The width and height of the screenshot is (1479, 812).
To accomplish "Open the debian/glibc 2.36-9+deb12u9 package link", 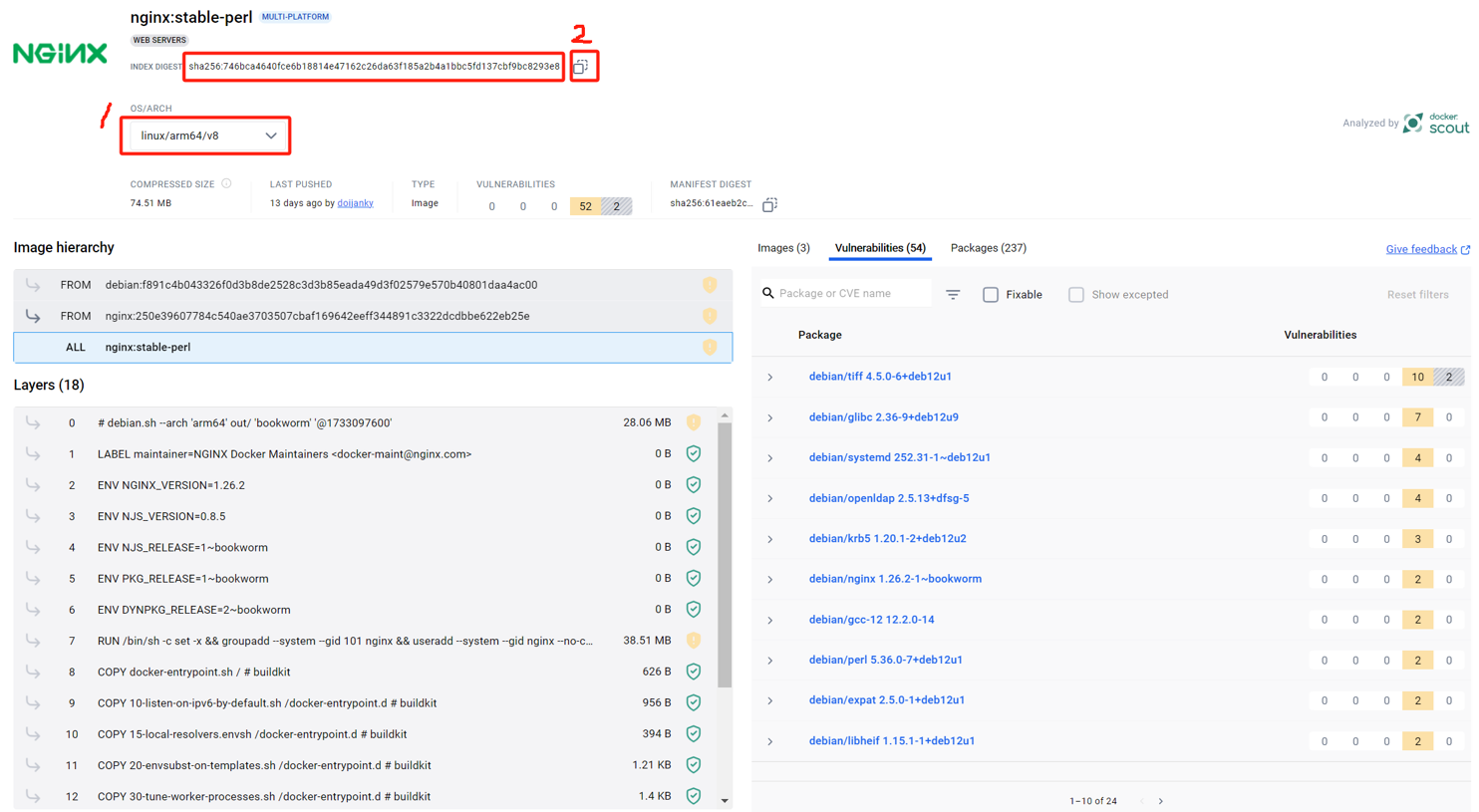I will pyautogui.click(x=884, y=417).
